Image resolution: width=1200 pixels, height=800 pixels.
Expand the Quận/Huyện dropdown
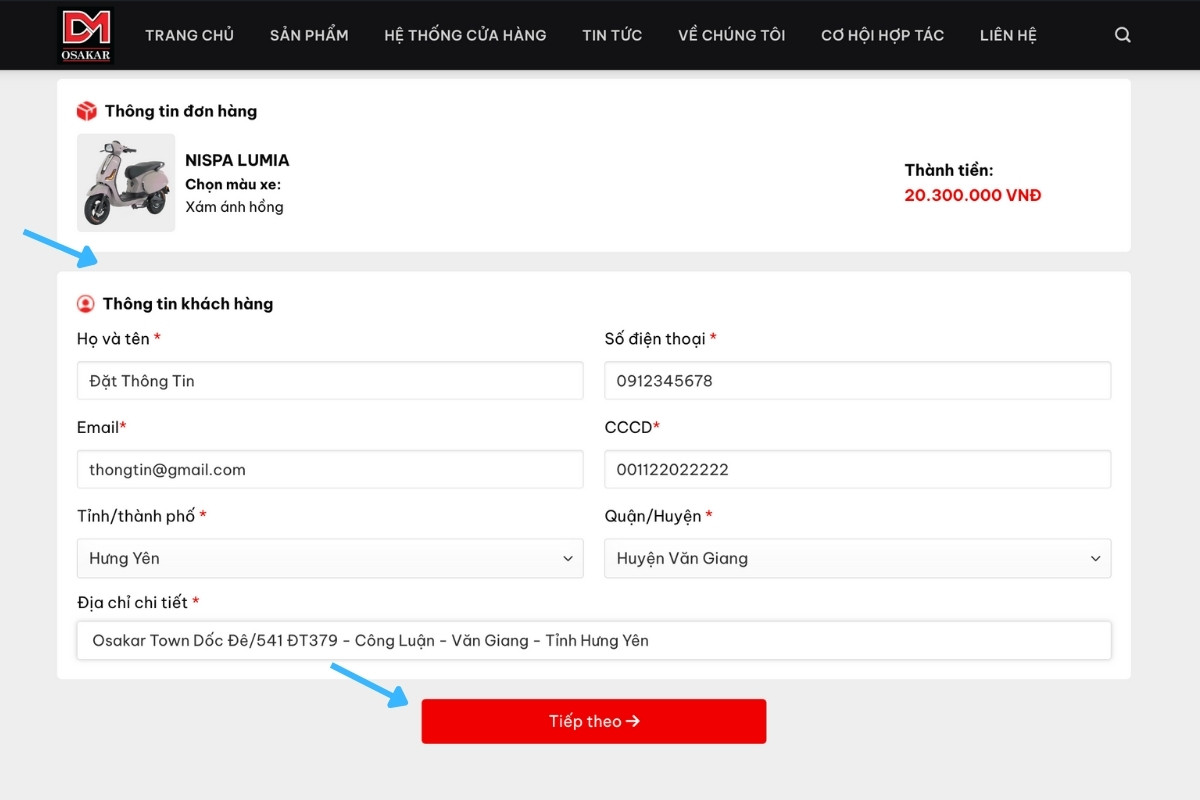(857, 559)
